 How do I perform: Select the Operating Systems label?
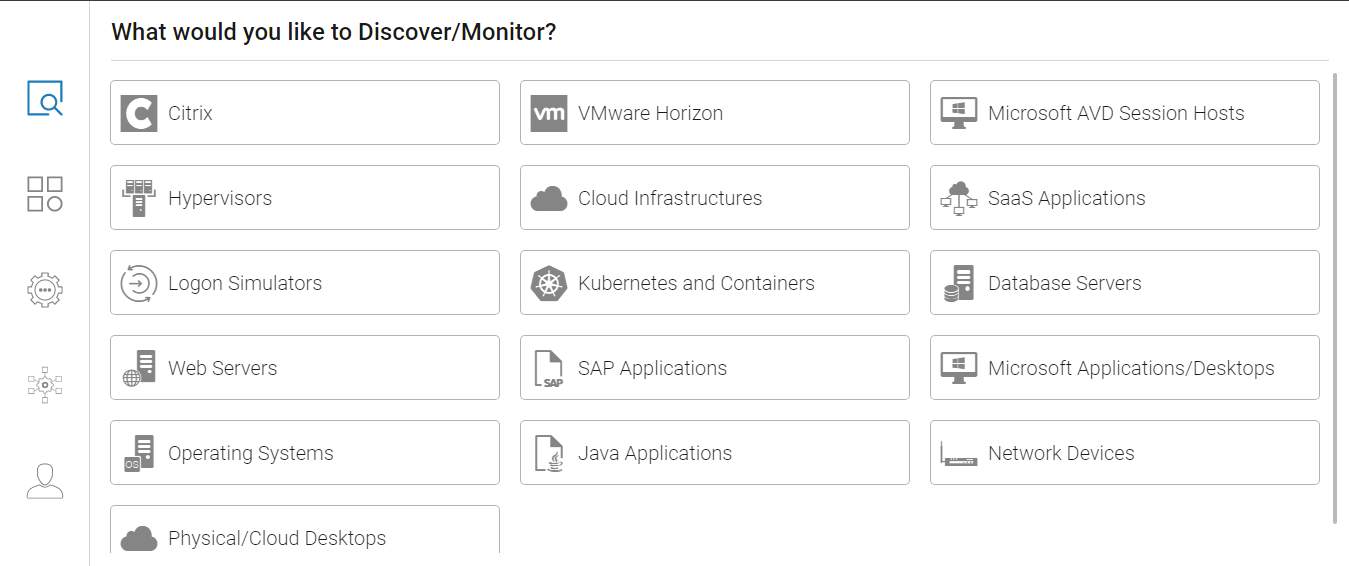(x=251, y=453)
